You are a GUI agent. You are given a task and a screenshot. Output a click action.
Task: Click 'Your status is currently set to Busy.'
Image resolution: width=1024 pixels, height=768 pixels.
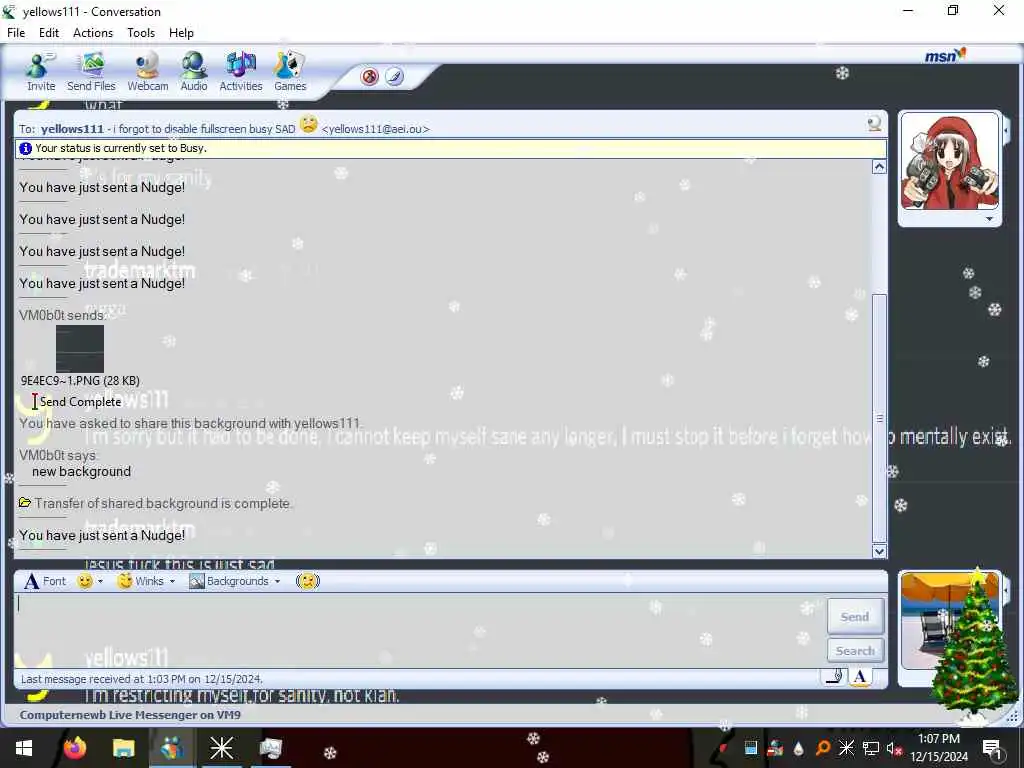click(121, 148)
